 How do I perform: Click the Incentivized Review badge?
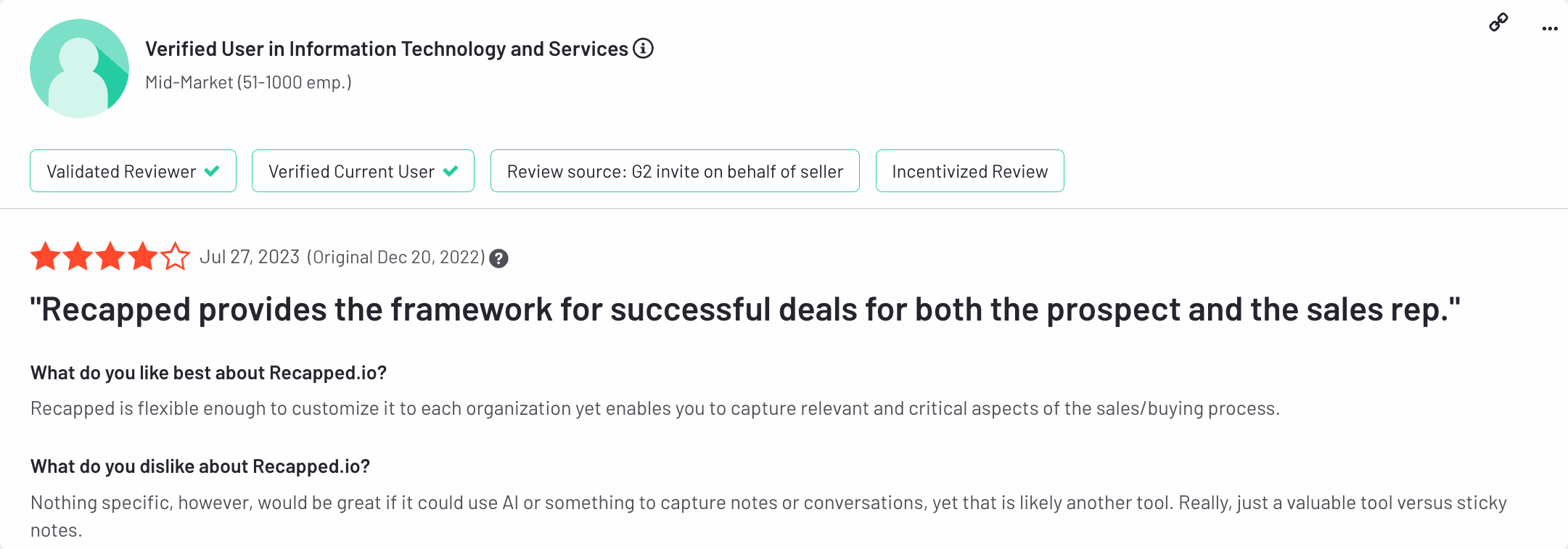click(x=969, y=171)
